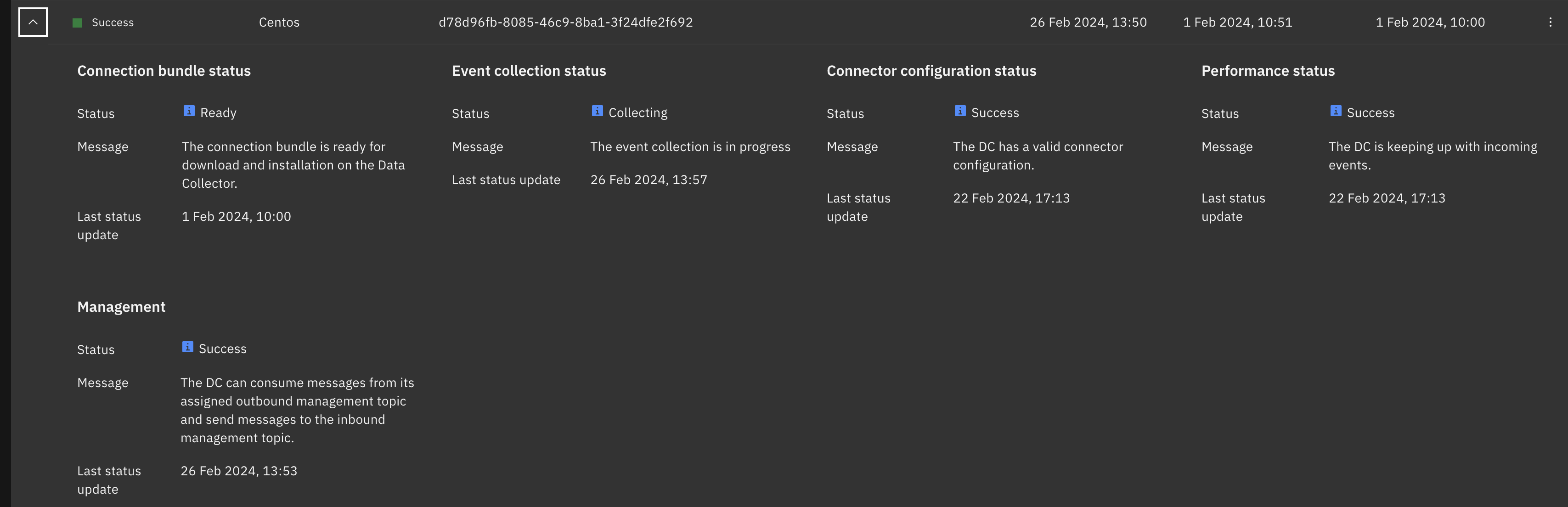The image size is (1568, 507).
Task: Click info icon beside Collecting status
Action: coord(597,111)
